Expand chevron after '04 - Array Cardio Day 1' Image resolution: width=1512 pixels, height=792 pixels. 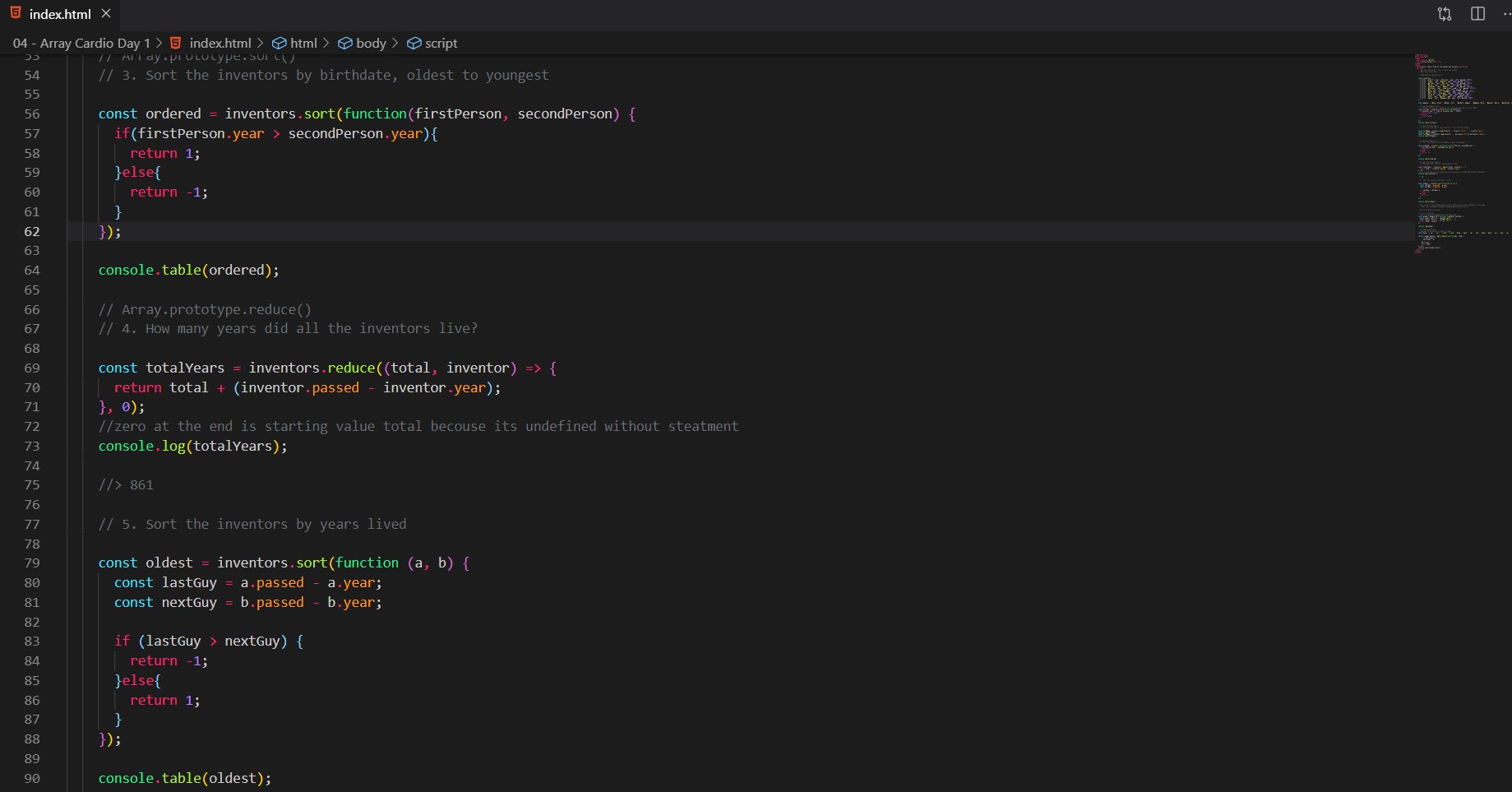[x=160, y=43]
